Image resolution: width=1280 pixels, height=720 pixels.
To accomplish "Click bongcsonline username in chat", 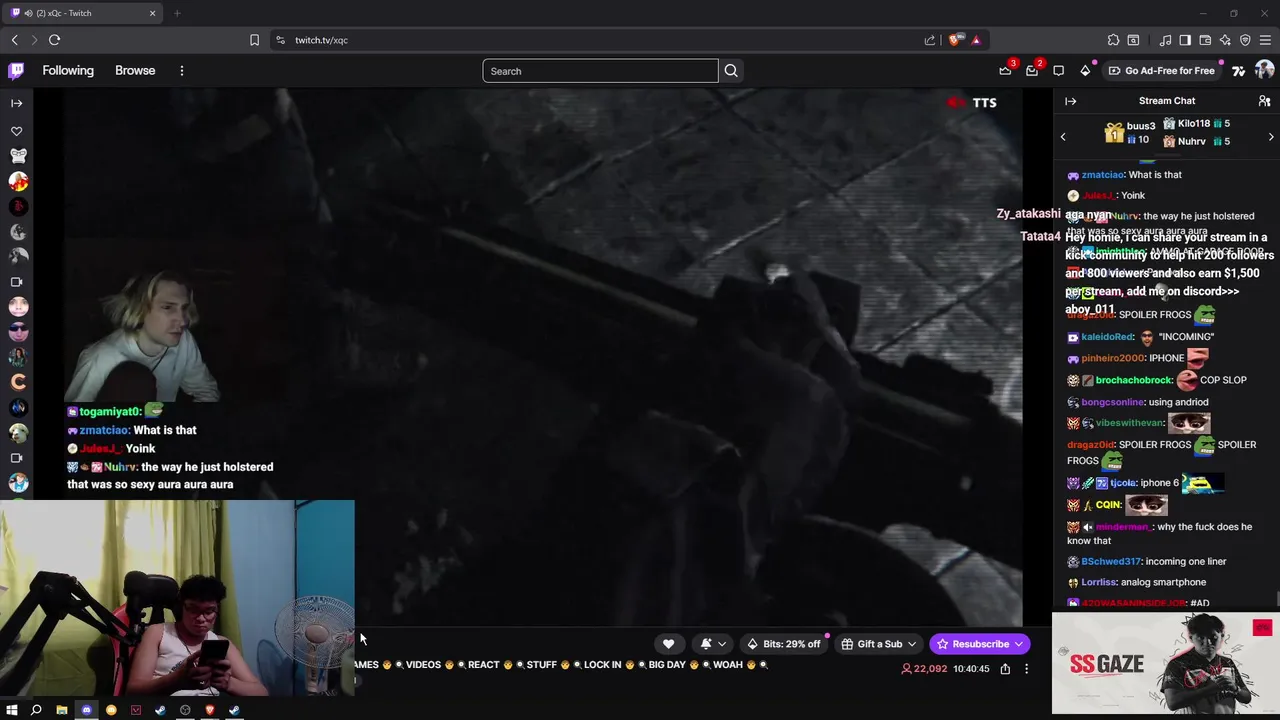I will click(1112, 402).
